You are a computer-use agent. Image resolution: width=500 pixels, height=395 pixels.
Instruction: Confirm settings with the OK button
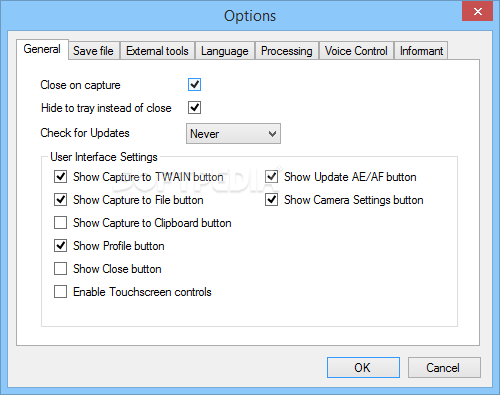(x=363, y=368)
